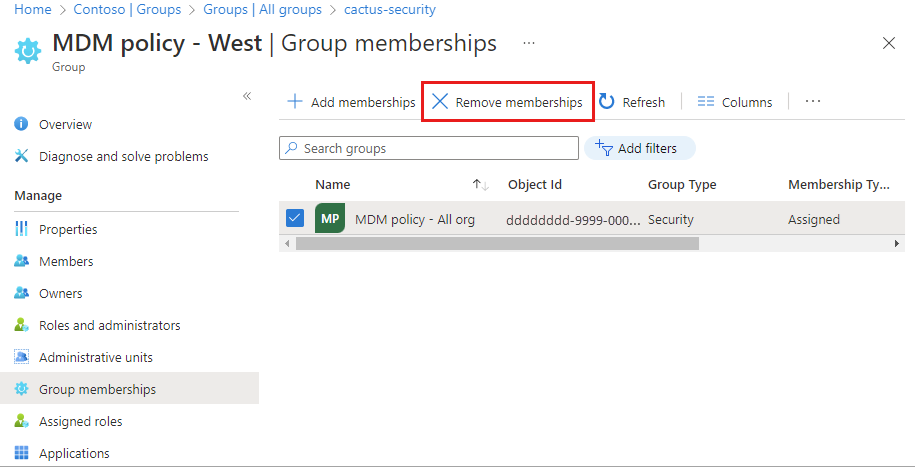
Task: Collapse the left navigation menu chevron
Action: click(247, 96)
